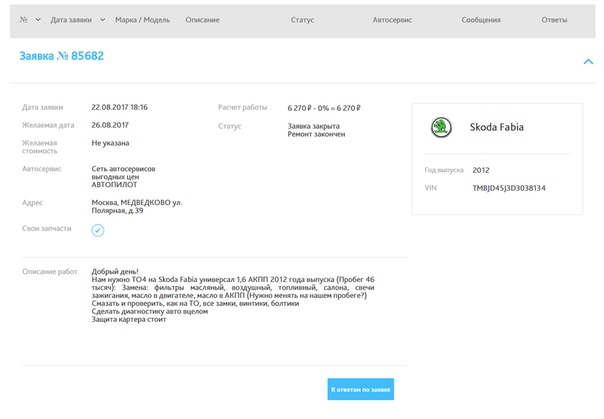The width and height of the screenshot is (604, 419).
Task: Click the Расчет работы label
Action: [243, 107]
